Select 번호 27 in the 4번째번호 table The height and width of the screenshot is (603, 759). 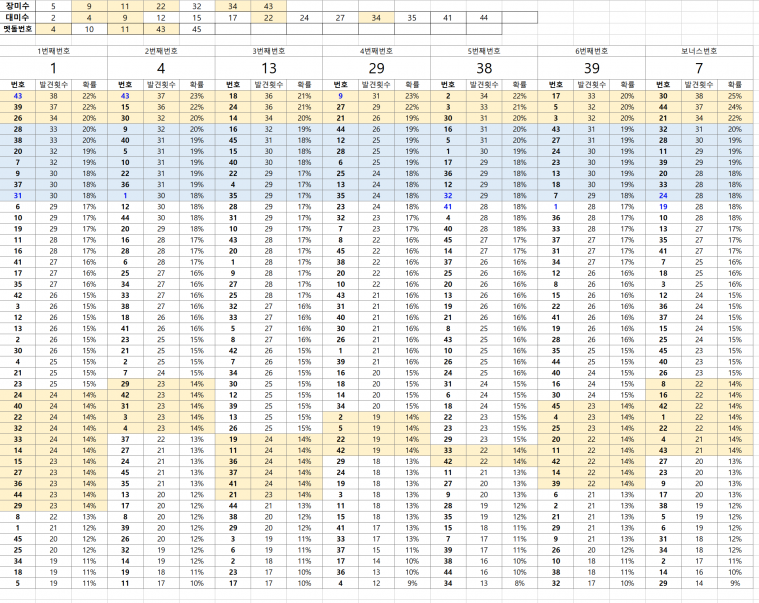[x=340, y=107]
